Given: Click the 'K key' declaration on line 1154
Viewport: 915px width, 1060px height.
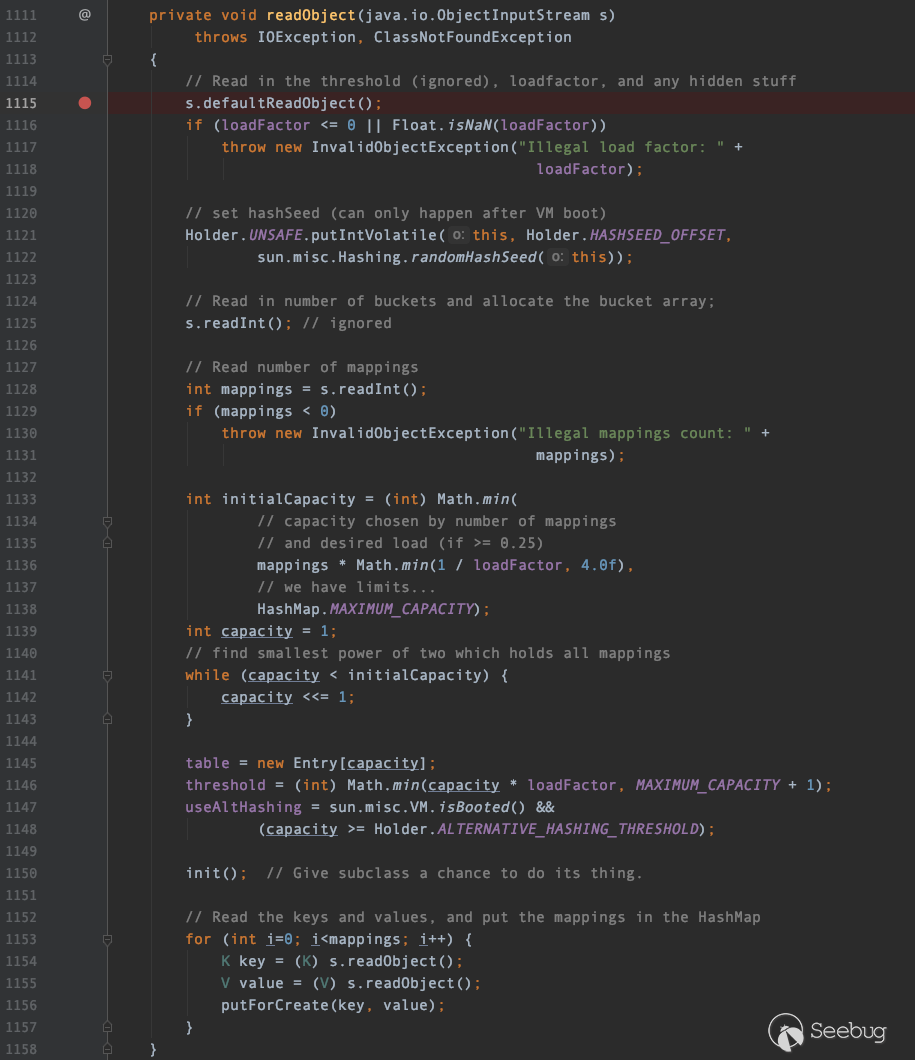Looking at the screenshot, I should 243,961.
